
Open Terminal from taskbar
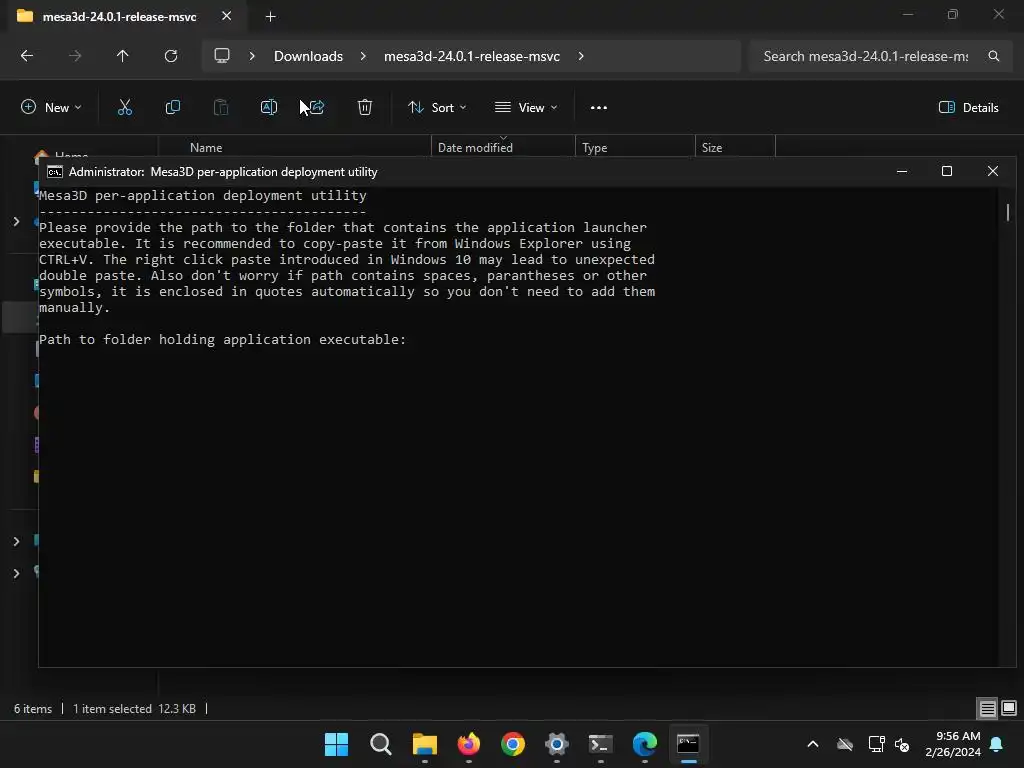601,744
